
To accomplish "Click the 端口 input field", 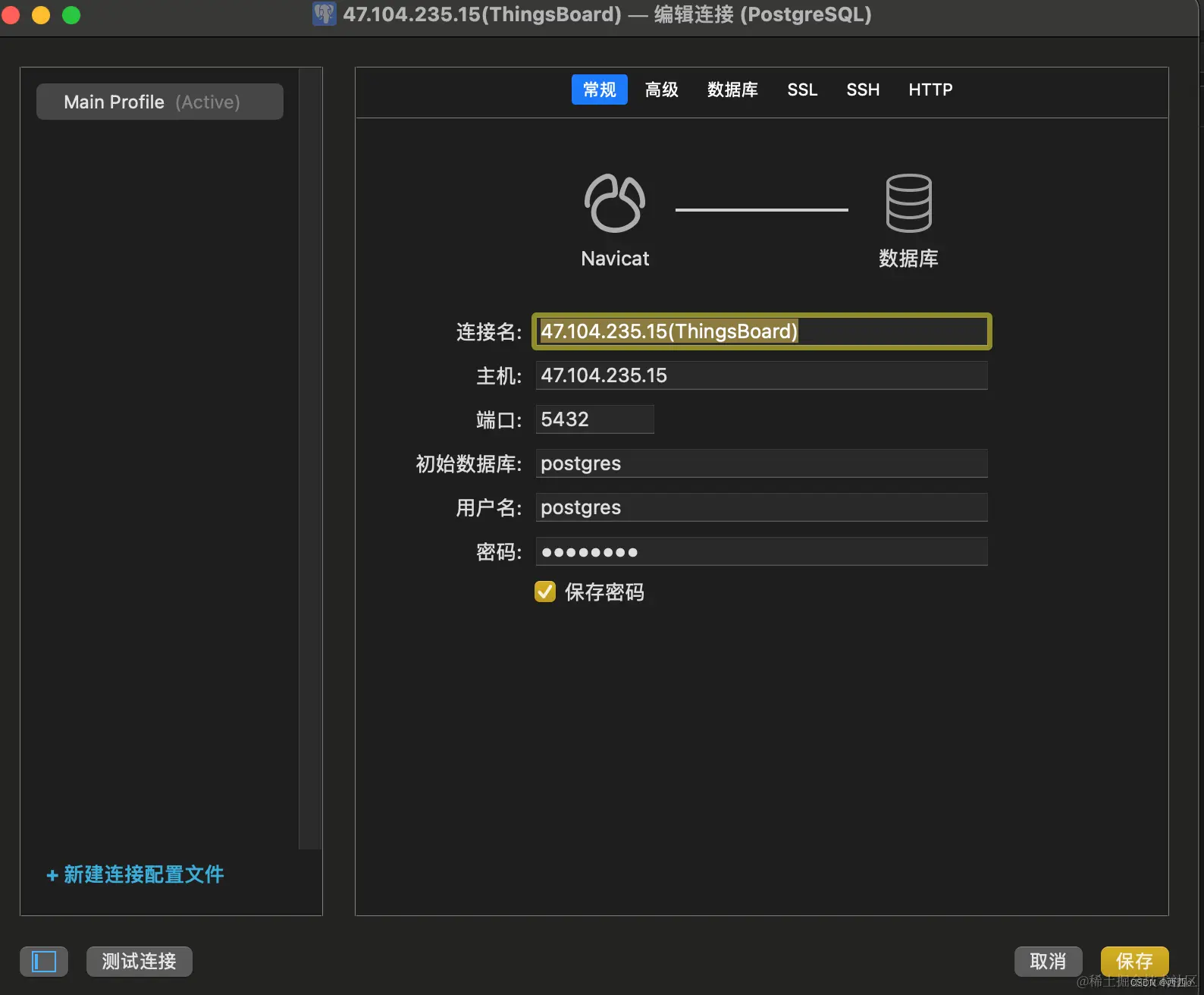I will pyautogui.click(x=595, y=419).
